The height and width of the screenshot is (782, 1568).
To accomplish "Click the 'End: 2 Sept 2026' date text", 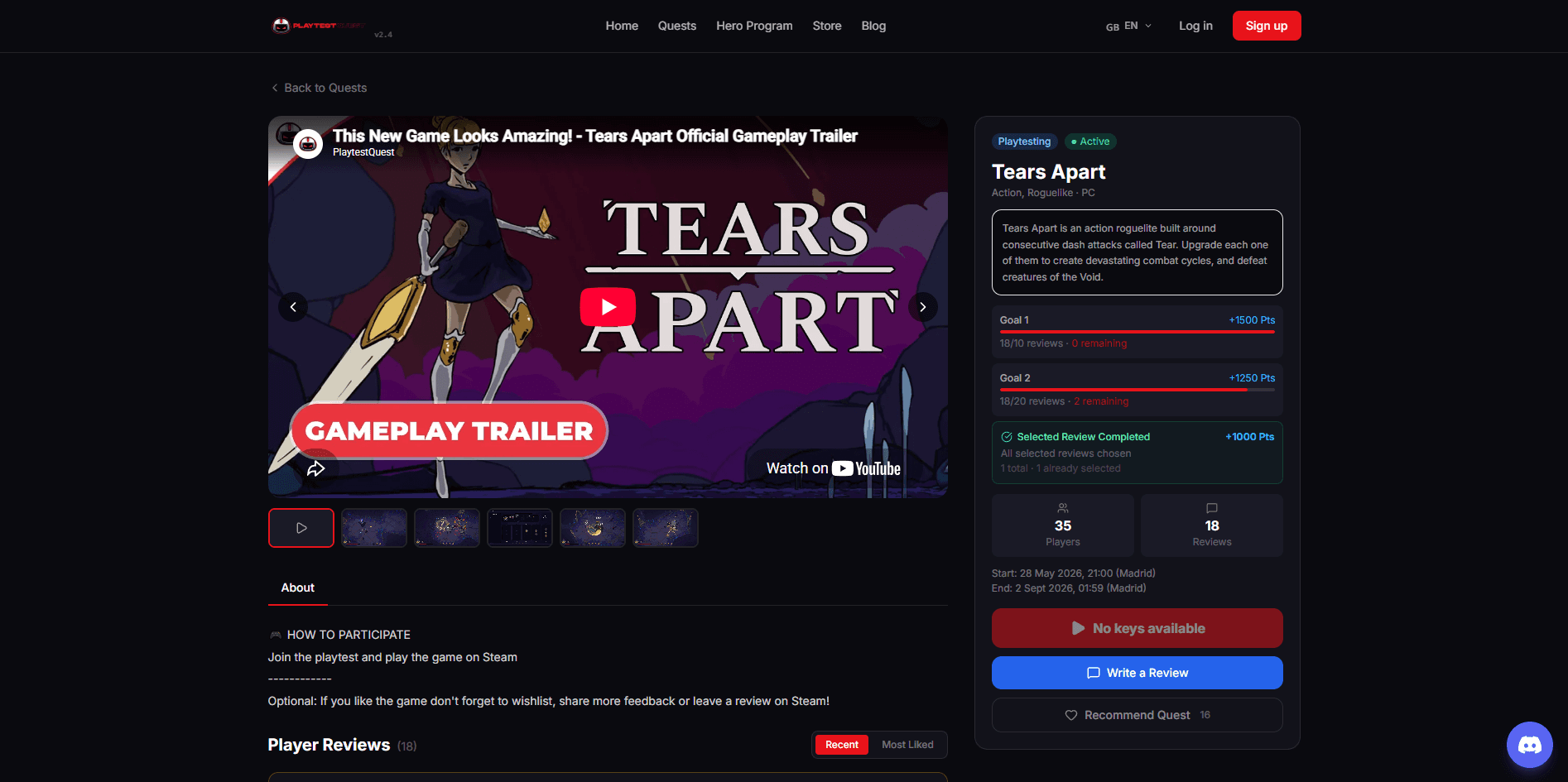I will (1069, 588).
